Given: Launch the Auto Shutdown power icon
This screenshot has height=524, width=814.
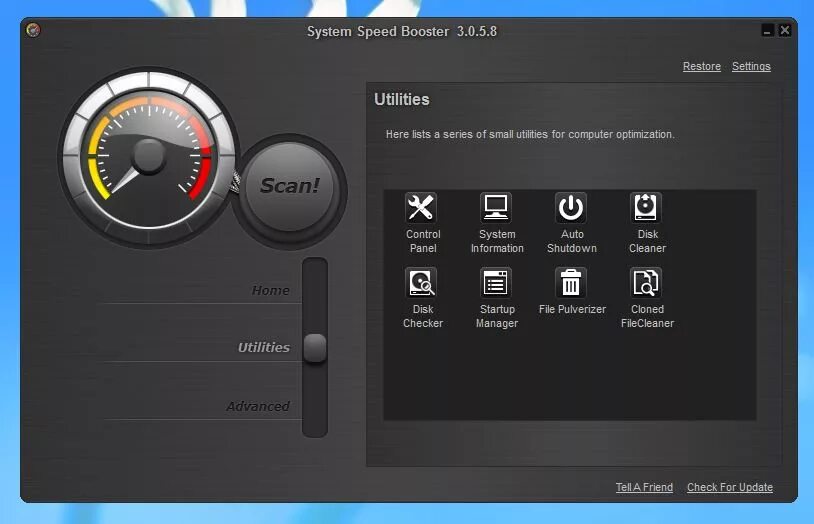Looking at the screenshot, I should [571, 208].
